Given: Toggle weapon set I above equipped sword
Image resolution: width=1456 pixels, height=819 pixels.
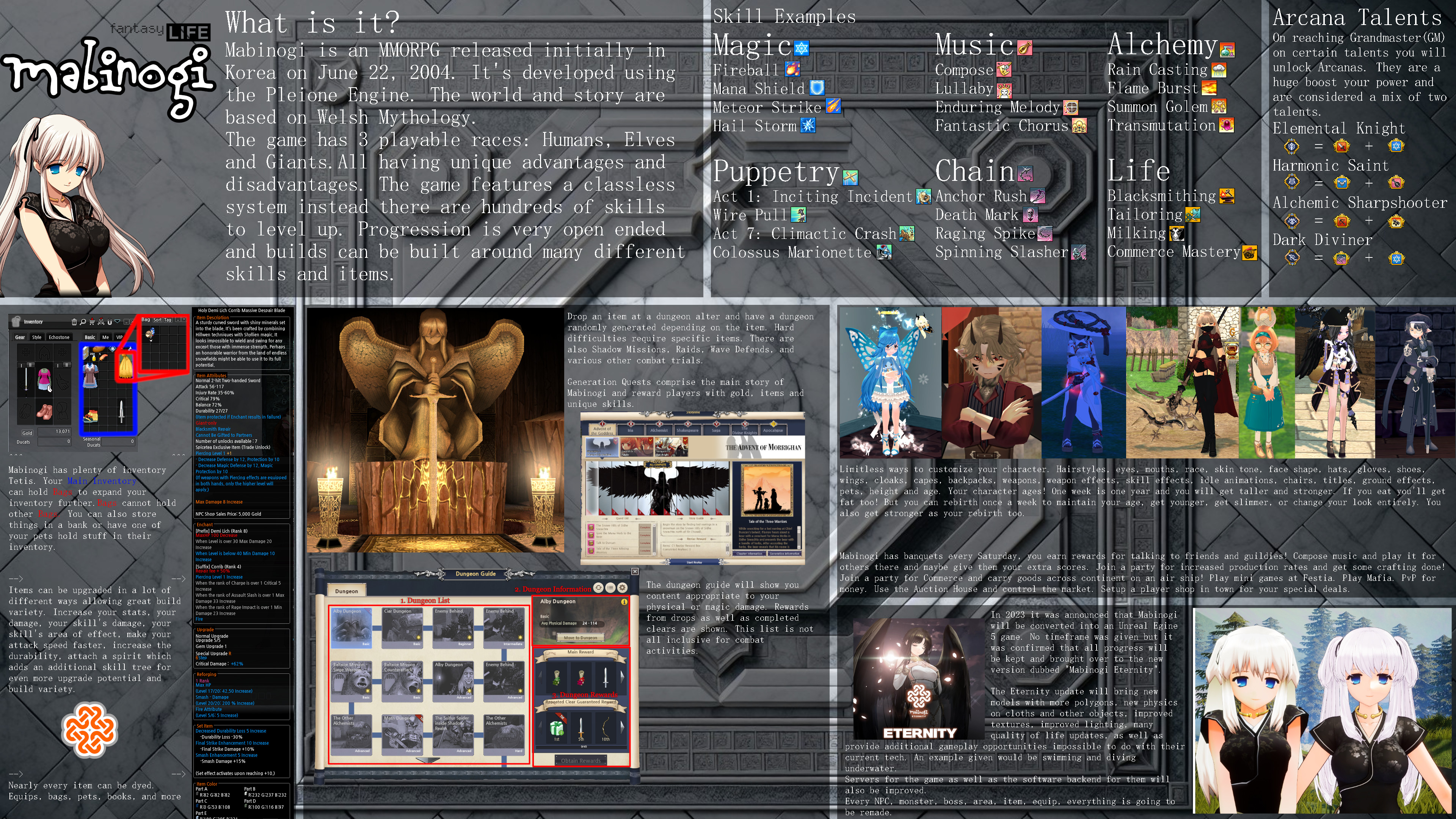Looking at the screenshot, I should point(22,366).
